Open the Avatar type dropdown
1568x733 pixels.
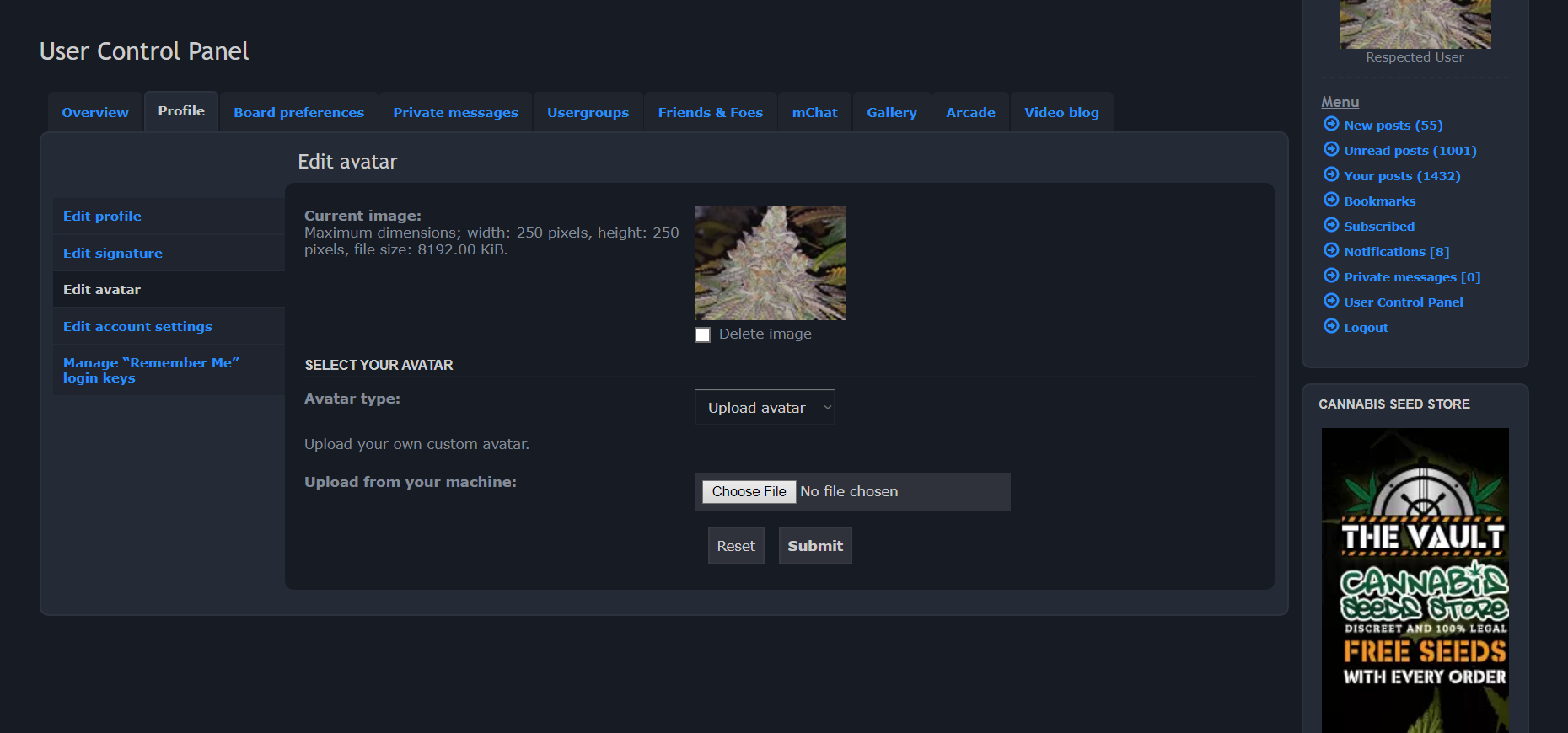coord(764,408)
